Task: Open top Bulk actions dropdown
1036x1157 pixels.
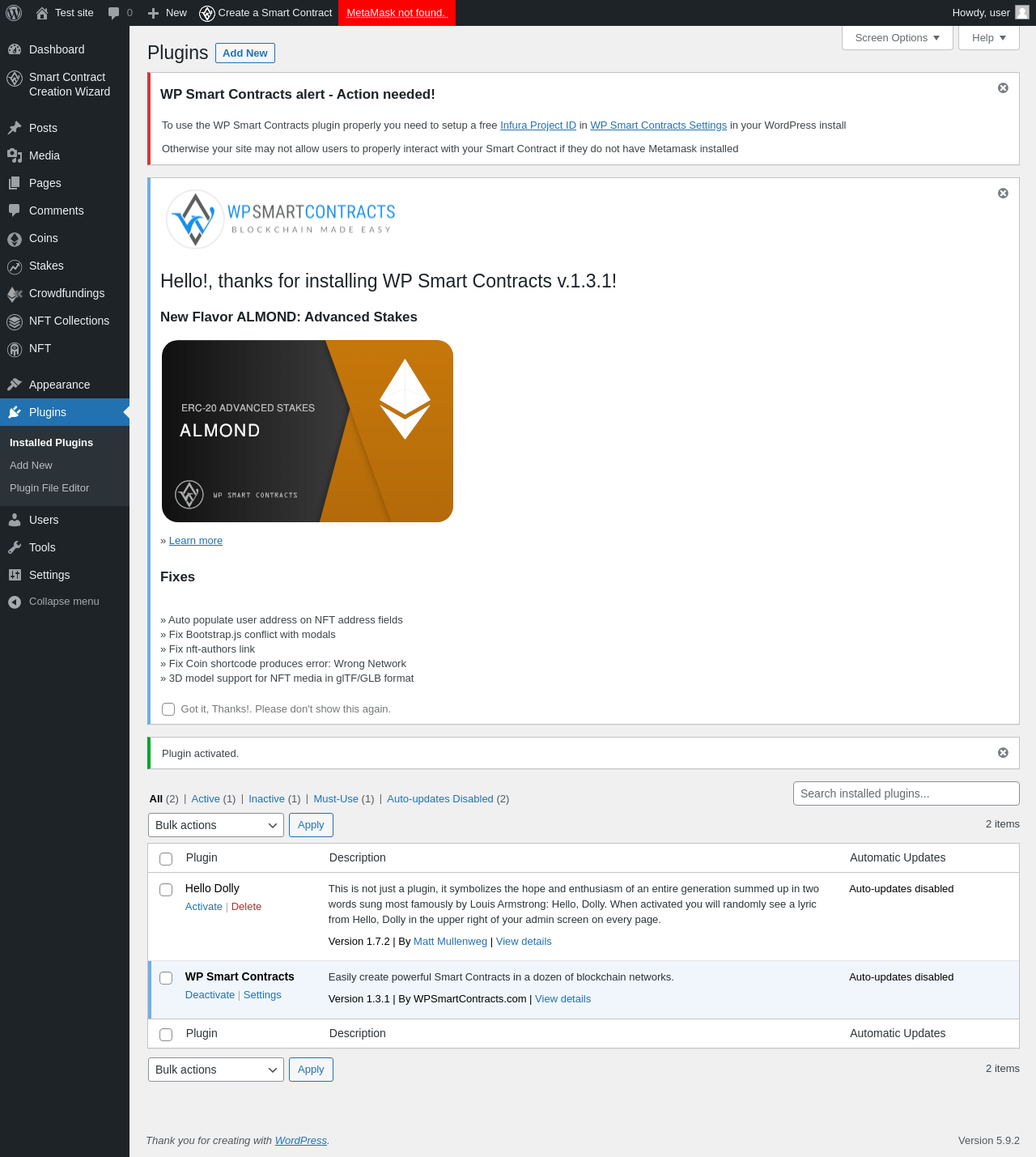Action: point(216,825)
